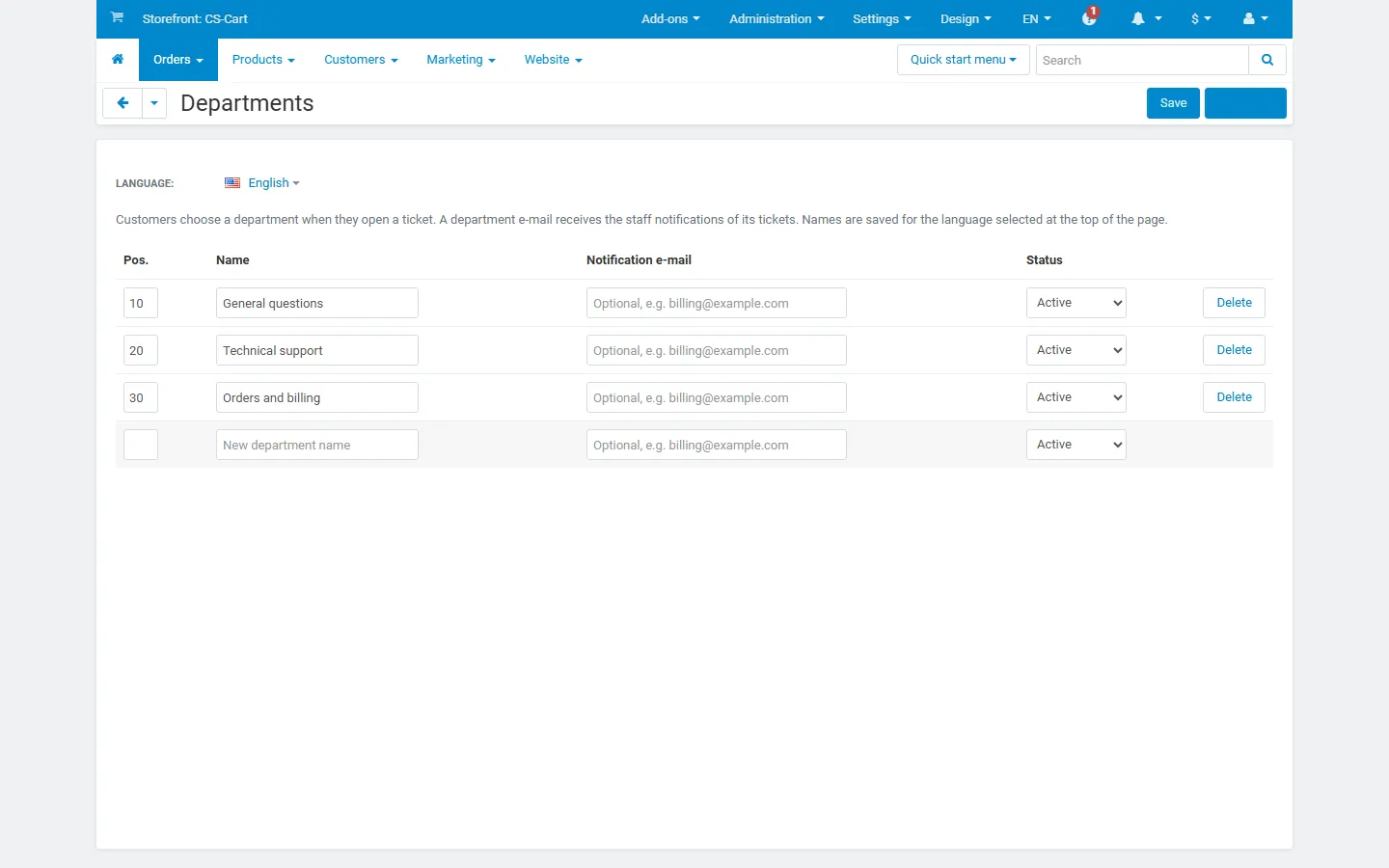This screenshot has width=1389, height=868.
Task: Open the user account icon menu
Action: point(1255,18)
